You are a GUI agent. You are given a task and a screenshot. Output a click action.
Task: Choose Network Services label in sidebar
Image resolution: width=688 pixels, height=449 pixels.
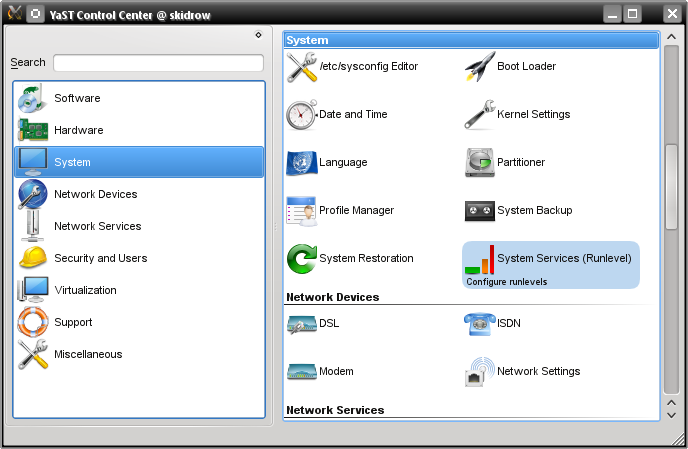tap(98, 226)
